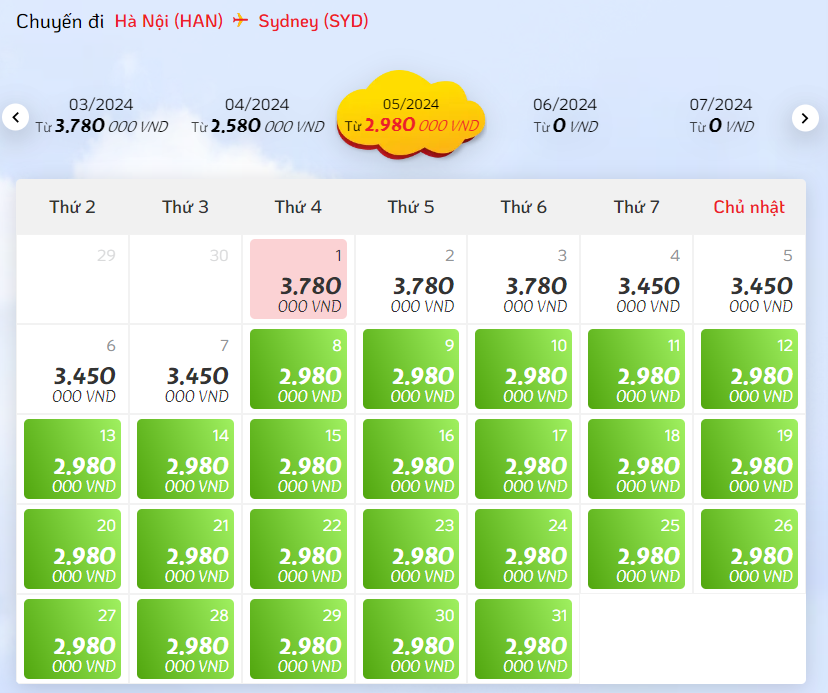This screenshot has width=828, height=693.
Task: Select May 31 fare cell
Action: [523, 639]
